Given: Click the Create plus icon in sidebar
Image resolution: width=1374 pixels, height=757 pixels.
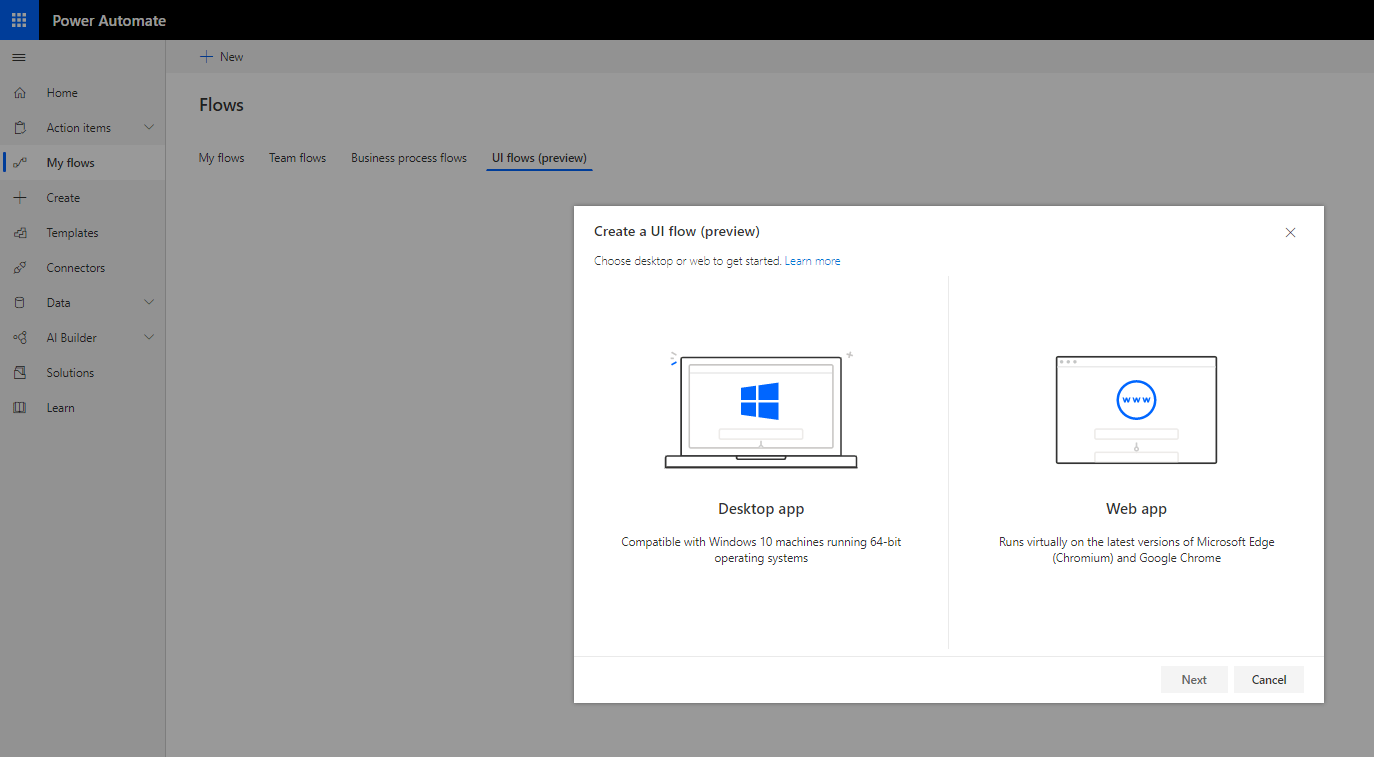Looking at the screenshot, I should click(20, 198).
